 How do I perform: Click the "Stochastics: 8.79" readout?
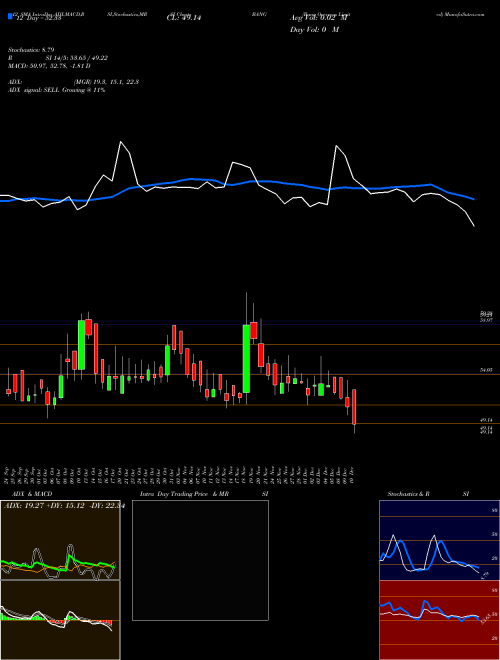coord(31,50)
